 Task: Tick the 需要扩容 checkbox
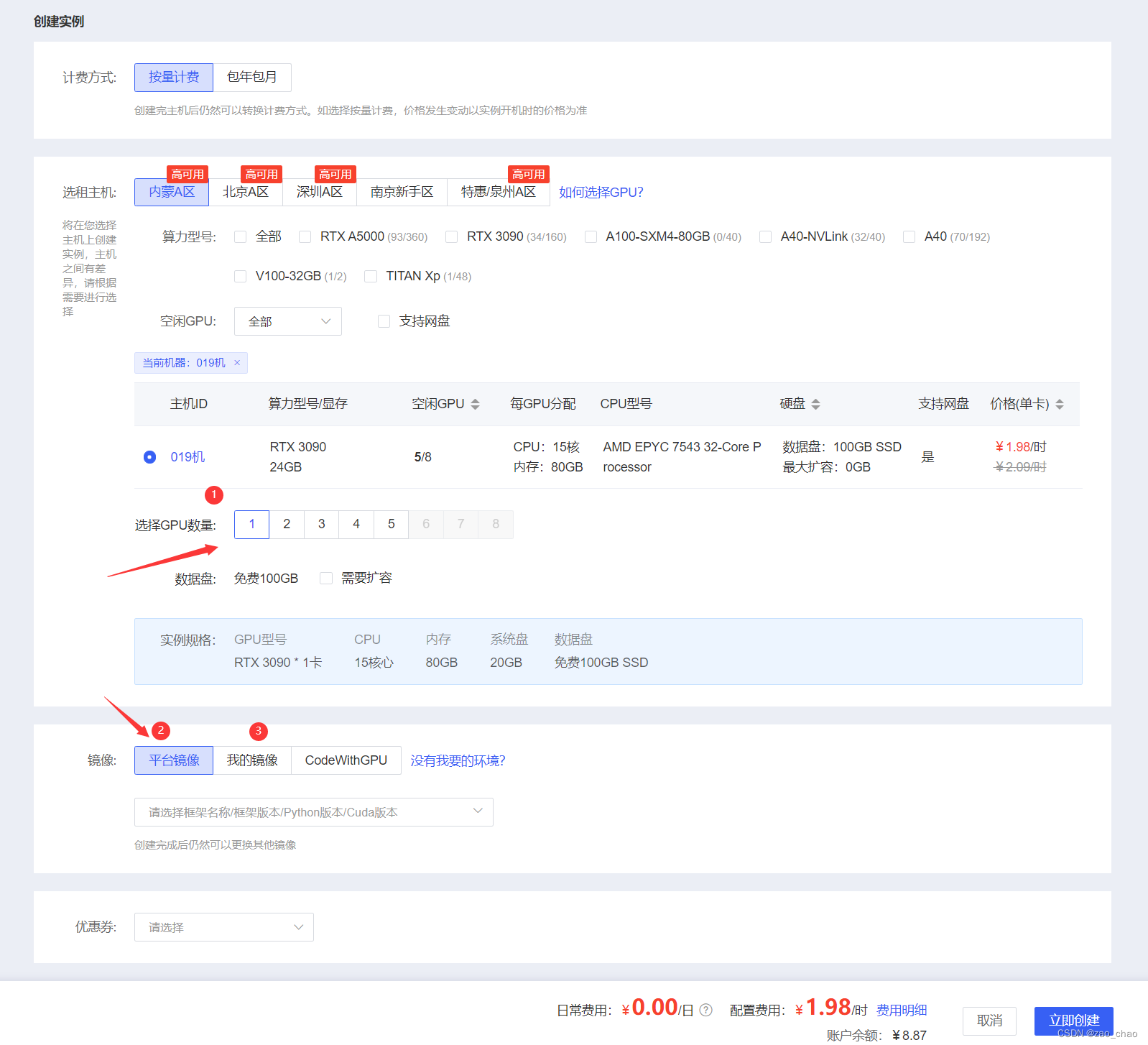pyautogui.click(x=326, y=579)
